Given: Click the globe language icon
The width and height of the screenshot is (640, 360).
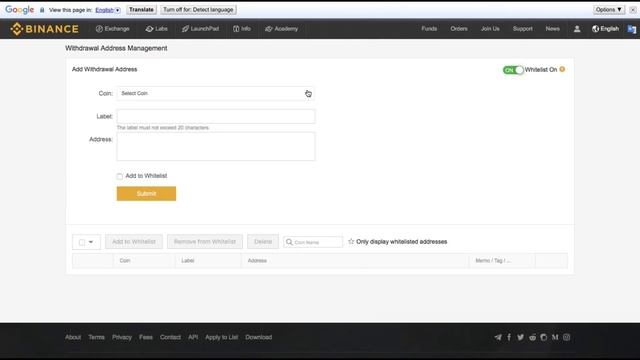Looking at the screenshot, I should pos(596,29).
